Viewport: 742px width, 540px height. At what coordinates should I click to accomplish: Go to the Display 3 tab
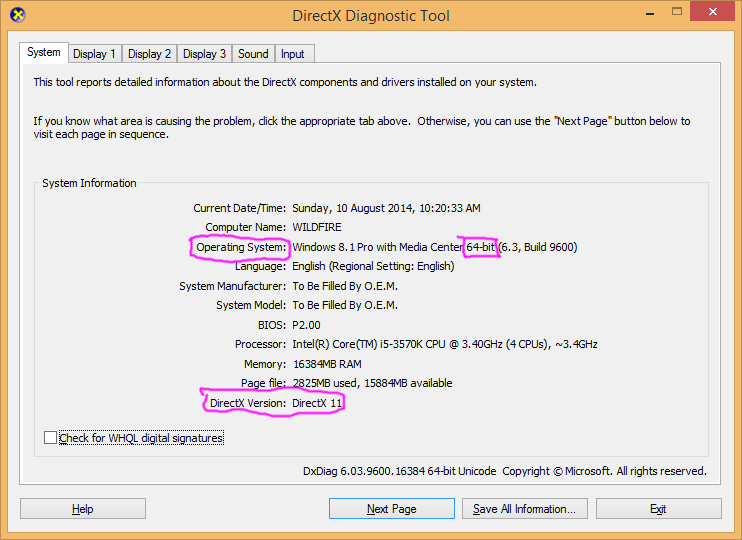(205, 54)
